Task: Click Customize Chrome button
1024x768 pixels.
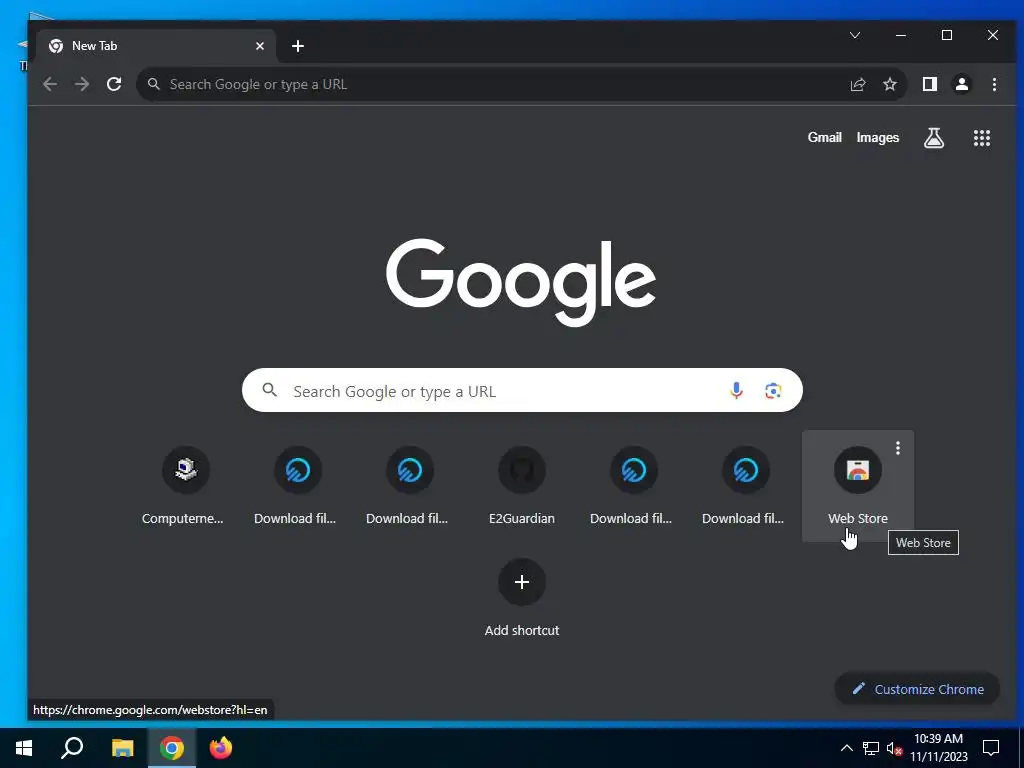Action: [x=917, y=689]
